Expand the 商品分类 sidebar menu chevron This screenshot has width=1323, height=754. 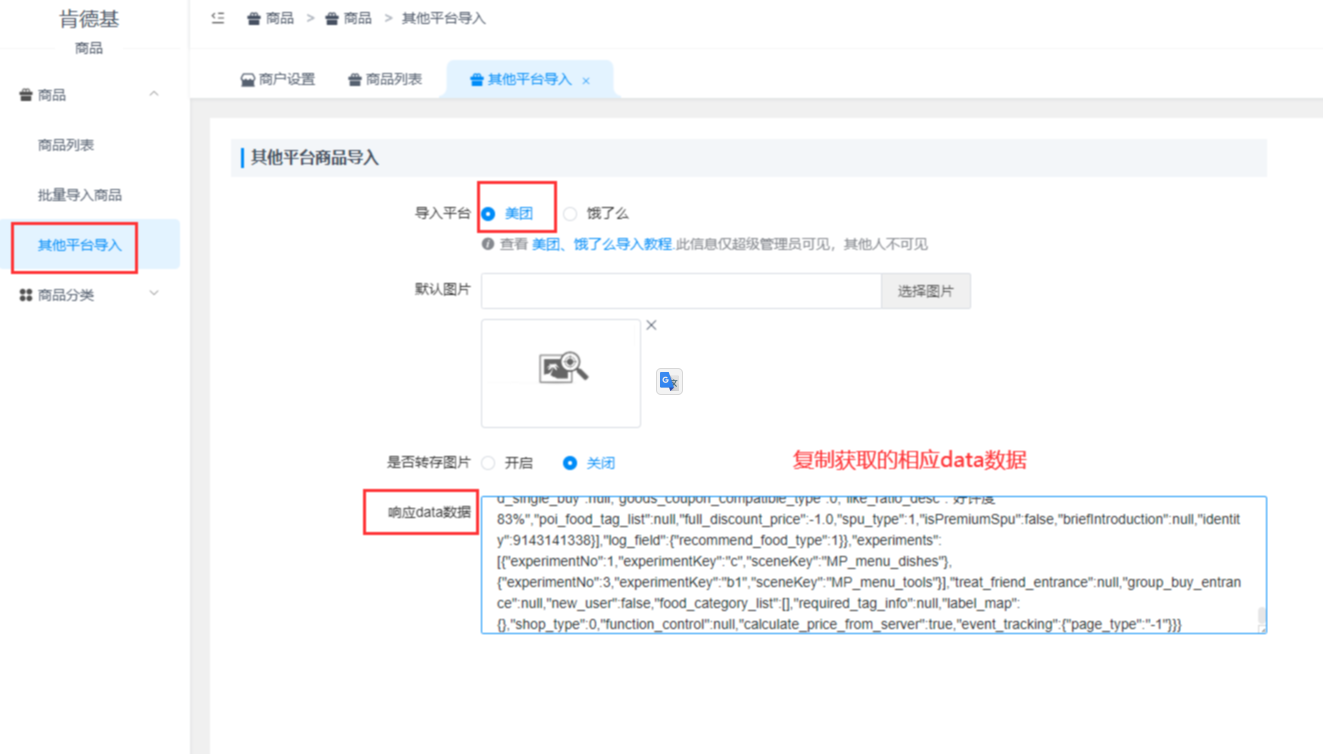(x=154, y=294)
